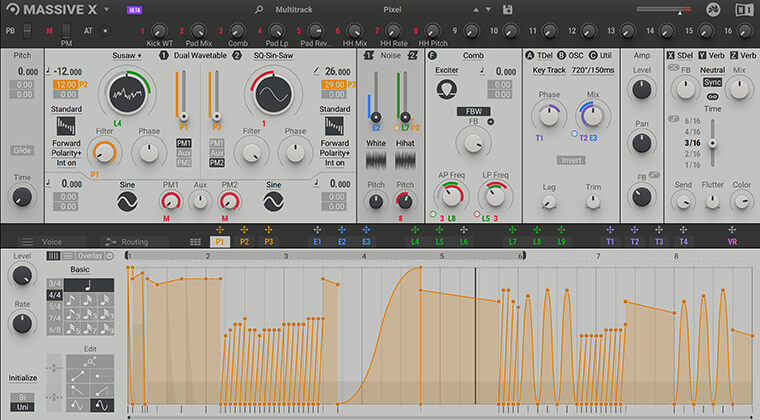Click the NI logo button top right
The height and width of the screenshot is (420, 760).
click(x=713, y=10)
